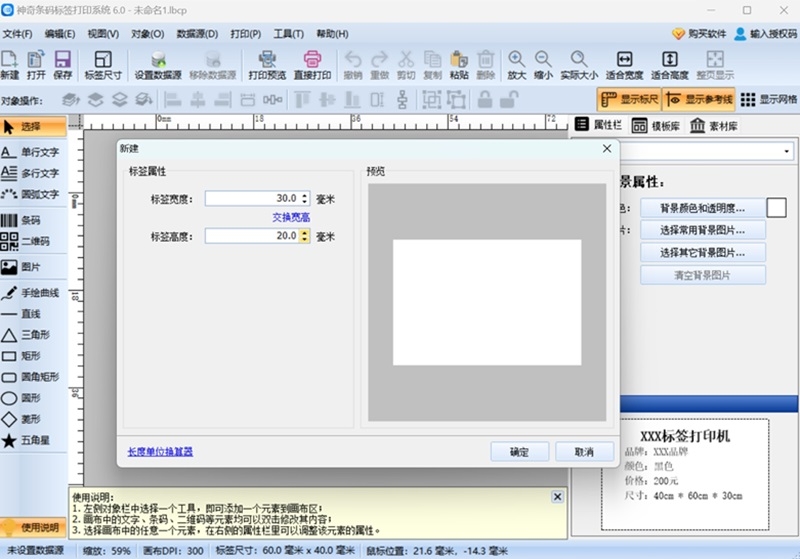
Task: Select the 手绘曲线 freehand curve tool
Action: 33,293
